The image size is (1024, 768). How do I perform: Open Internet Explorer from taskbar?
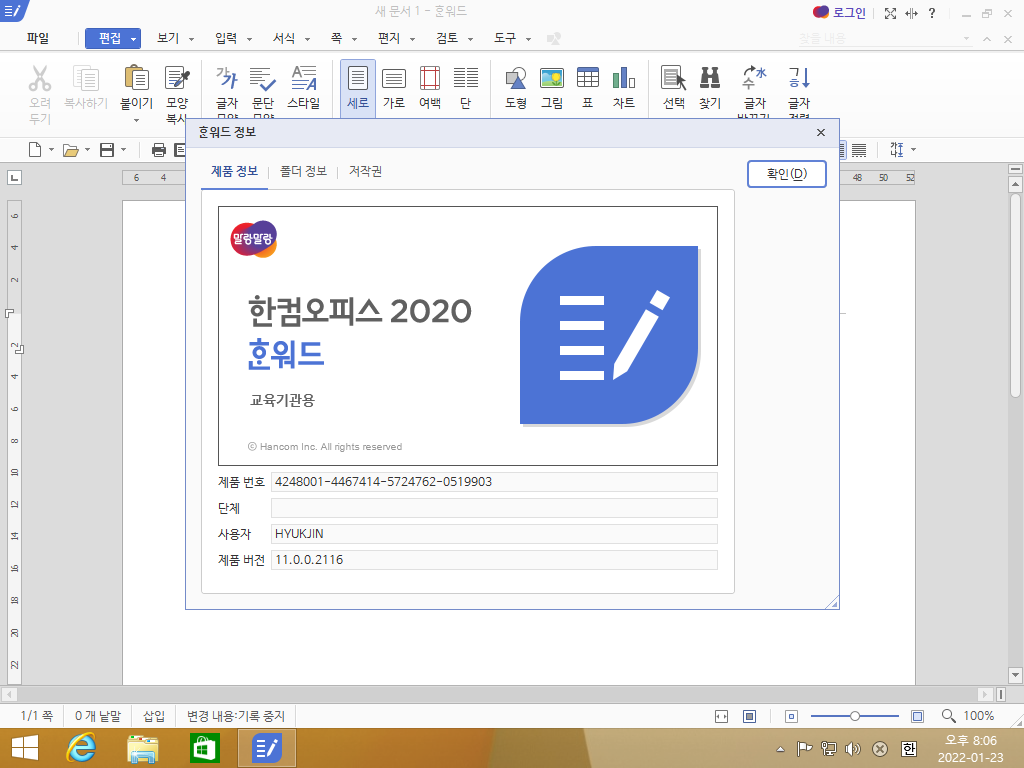pyautogui.click(x=81, y=748)
